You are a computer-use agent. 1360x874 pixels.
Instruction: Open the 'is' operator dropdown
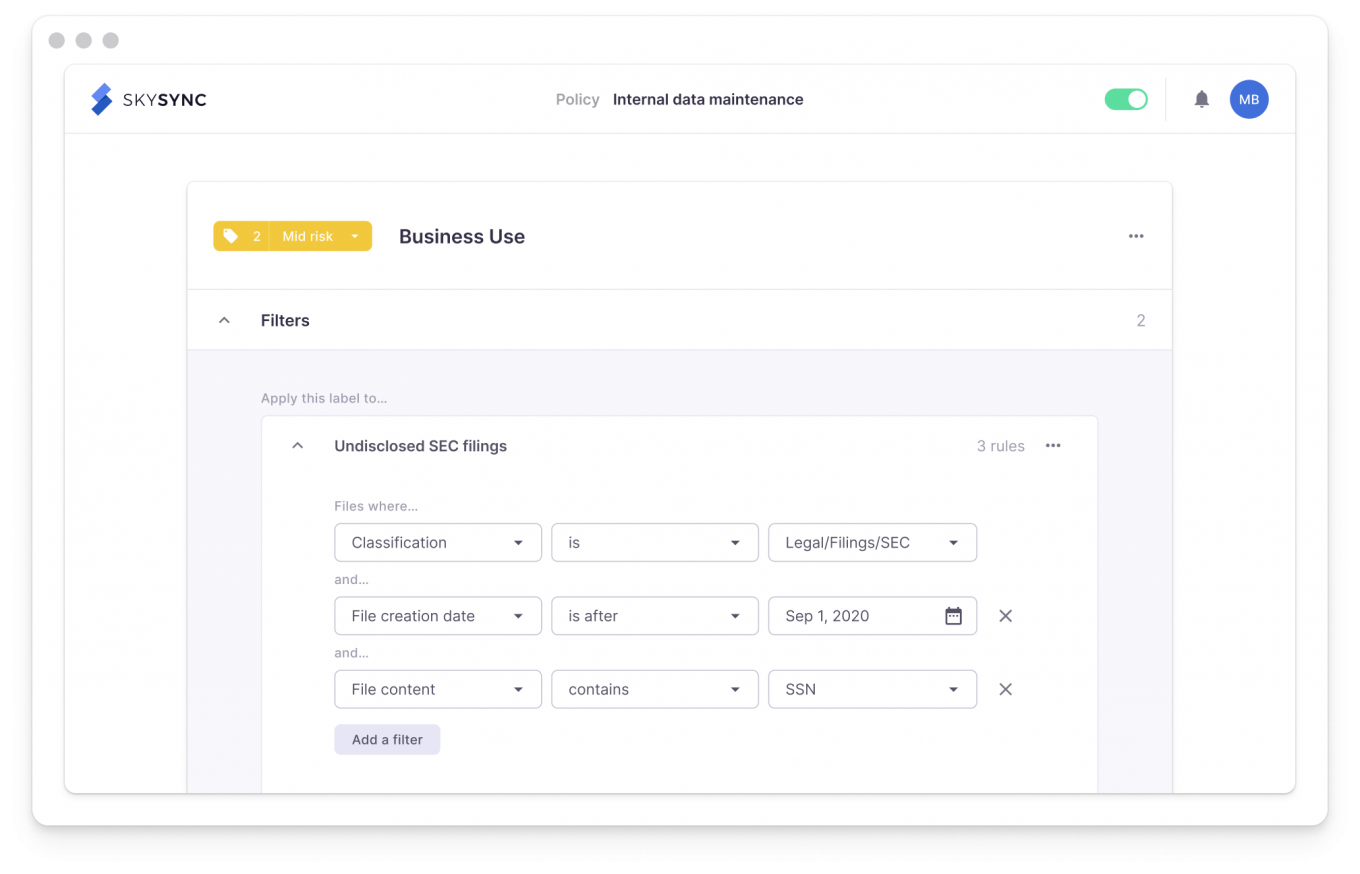[x=655, y=542]
